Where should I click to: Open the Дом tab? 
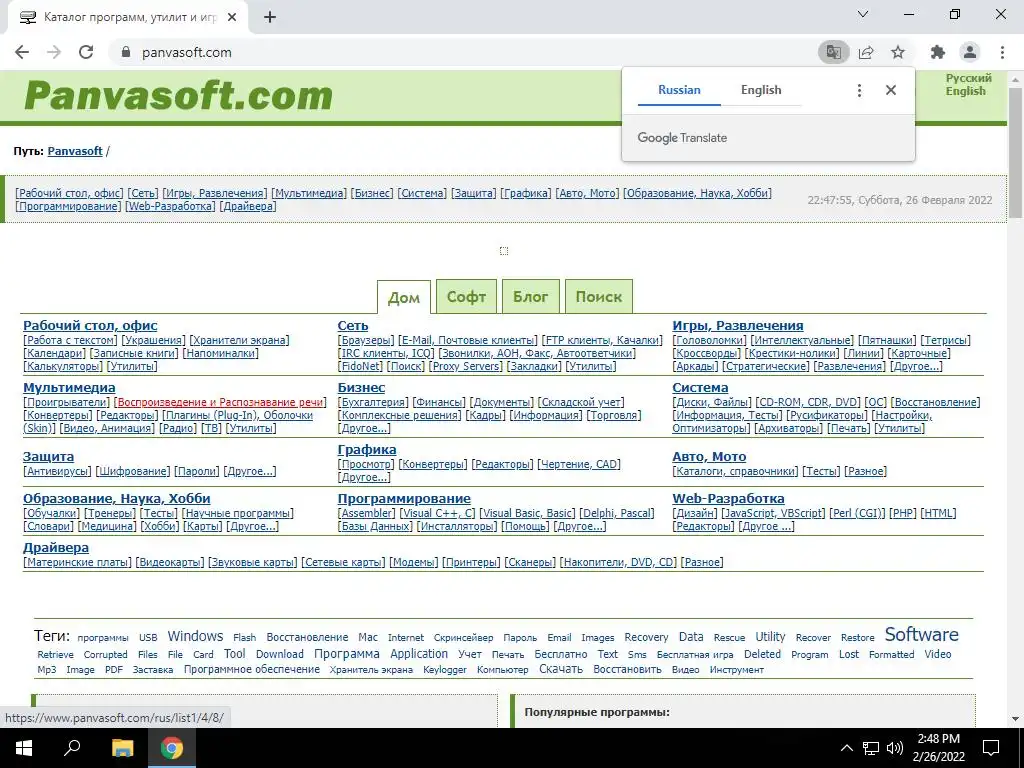[404, 297]
